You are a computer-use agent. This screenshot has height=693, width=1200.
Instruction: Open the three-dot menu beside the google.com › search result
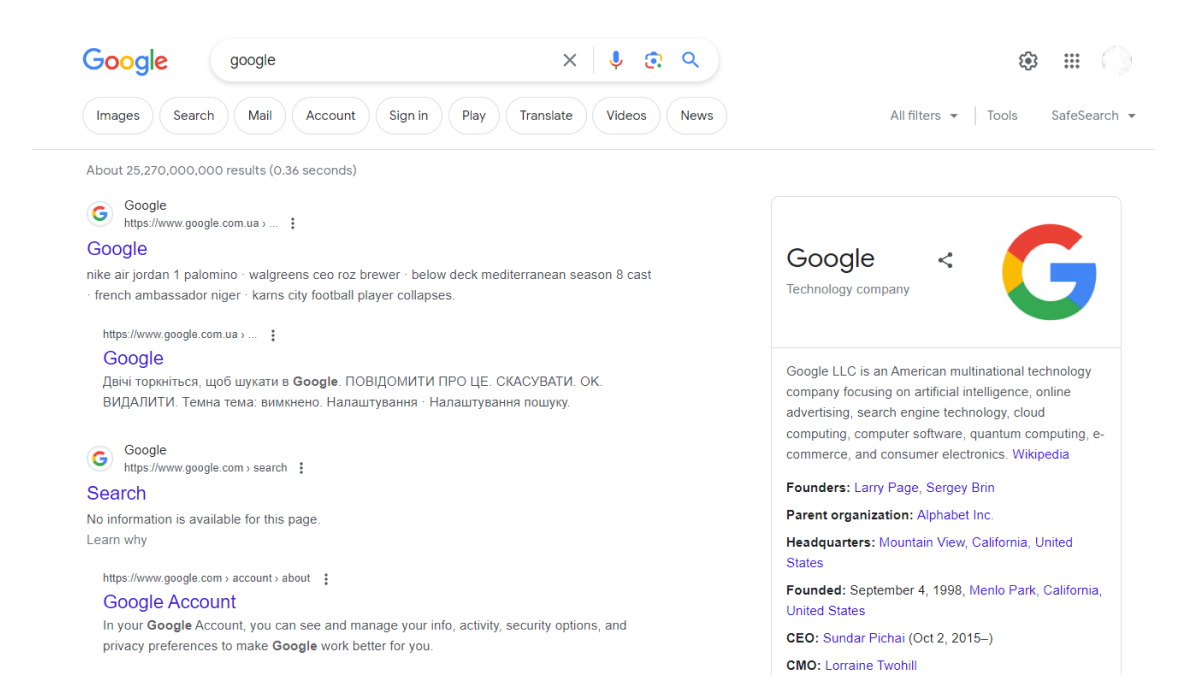point(302,468)
